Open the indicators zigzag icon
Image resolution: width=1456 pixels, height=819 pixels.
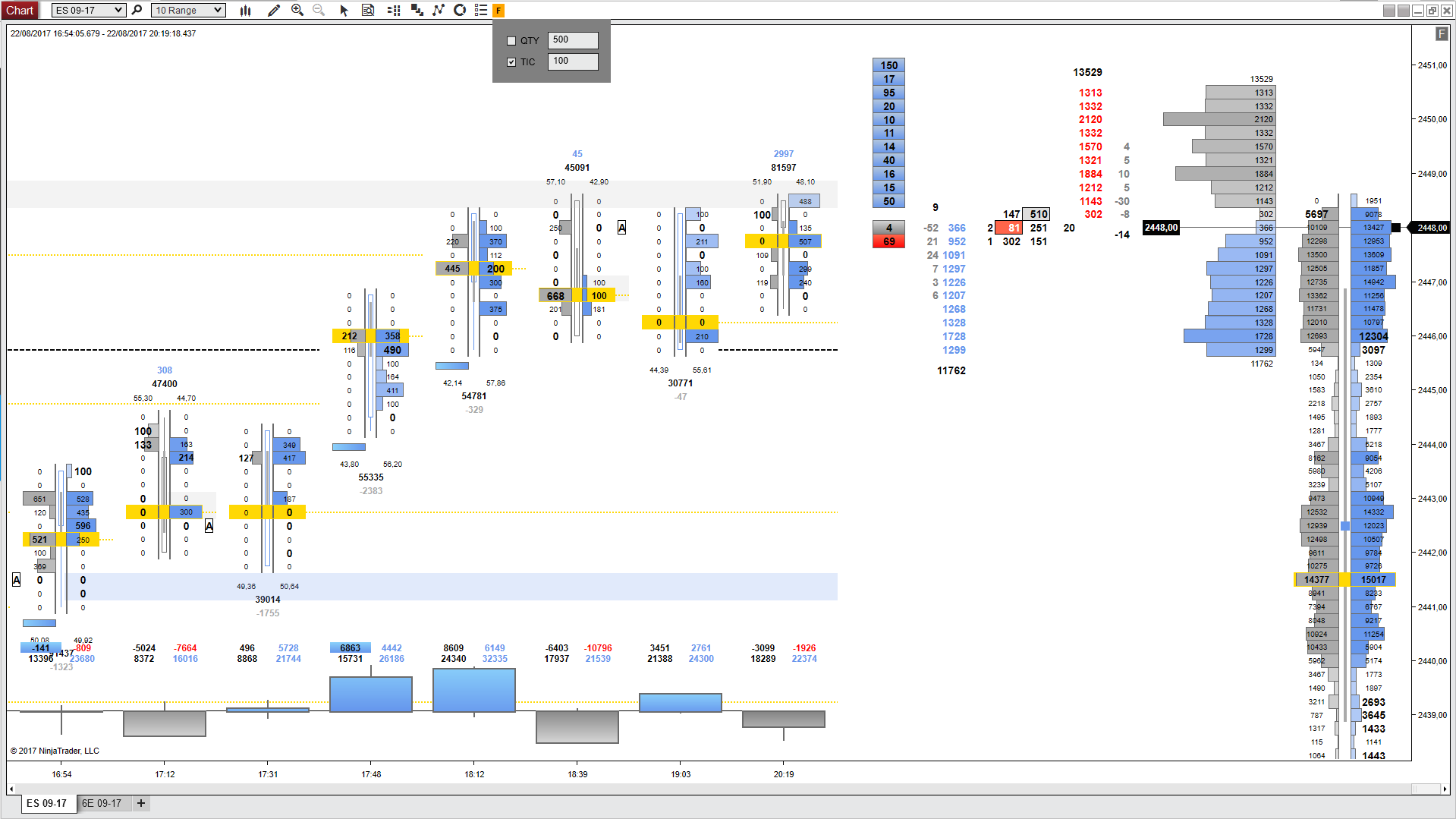click(x=438, y=10)
